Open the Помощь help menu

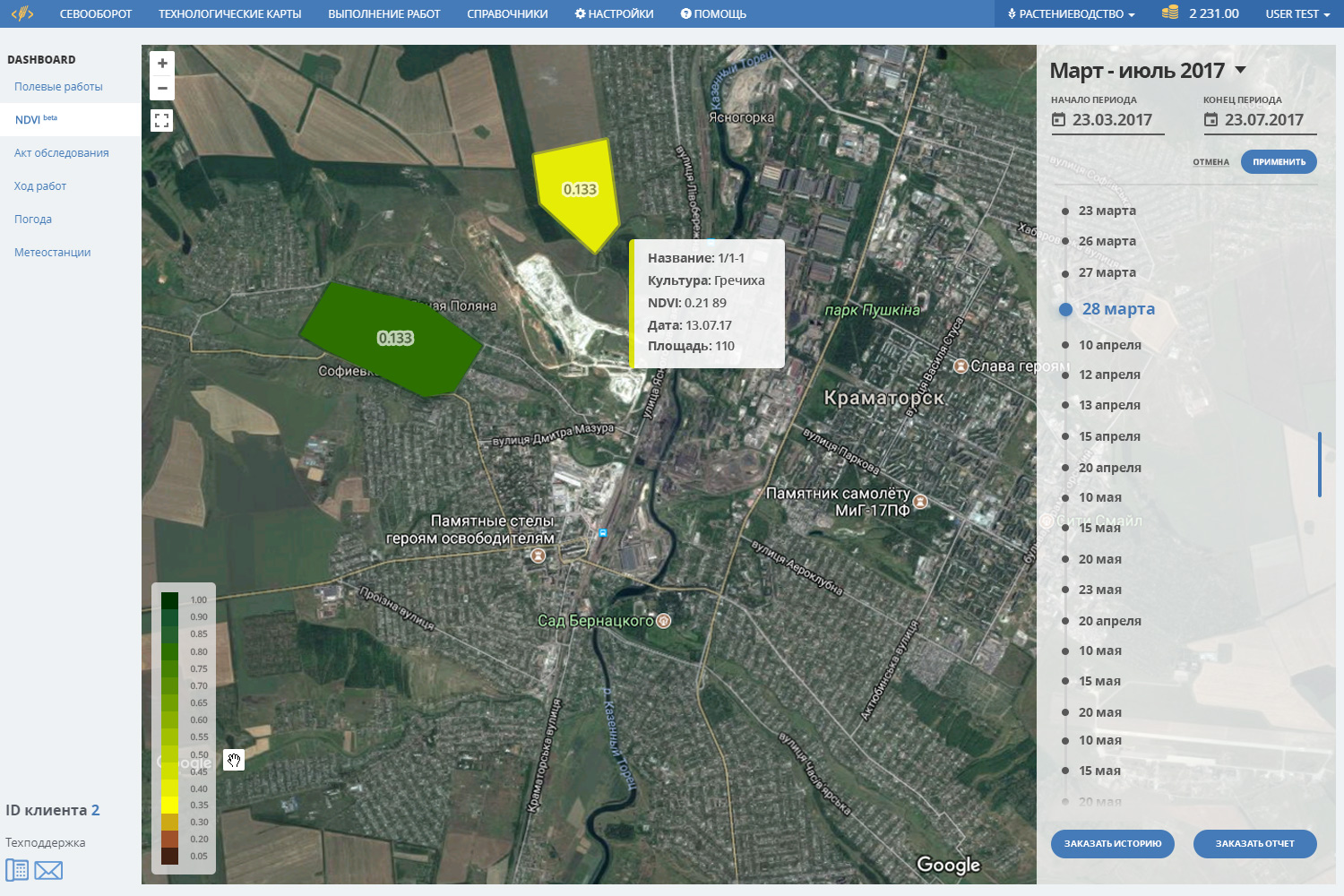[713, 13]
